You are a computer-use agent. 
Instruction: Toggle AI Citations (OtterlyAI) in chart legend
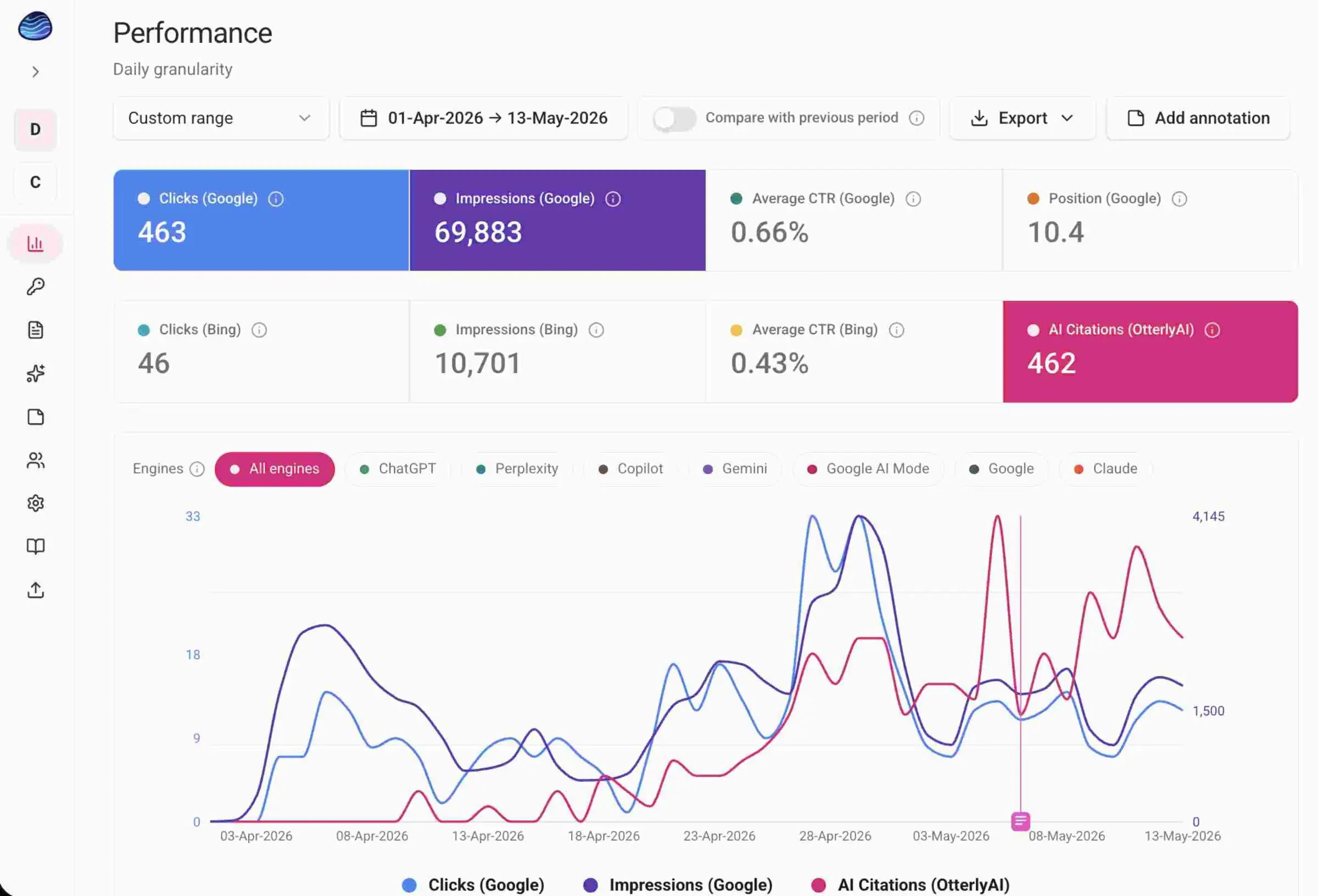tap(910, 884)
